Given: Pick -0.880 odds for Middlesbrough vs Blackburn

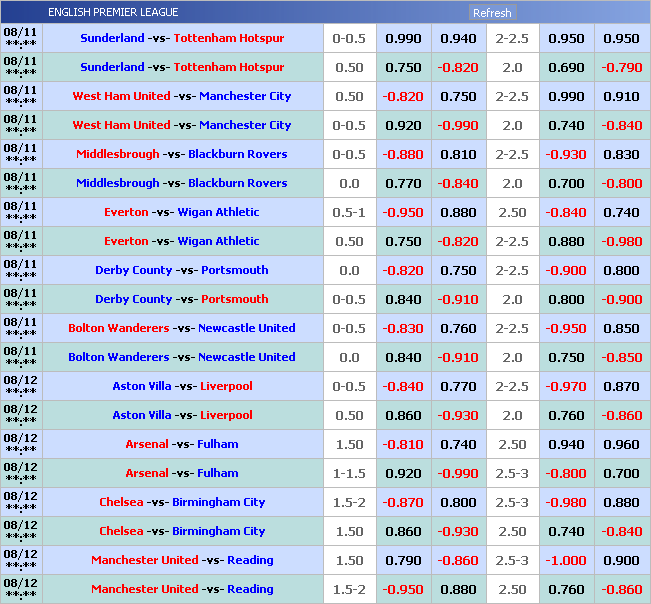Looking at the screenshot, I should [403, 155].
